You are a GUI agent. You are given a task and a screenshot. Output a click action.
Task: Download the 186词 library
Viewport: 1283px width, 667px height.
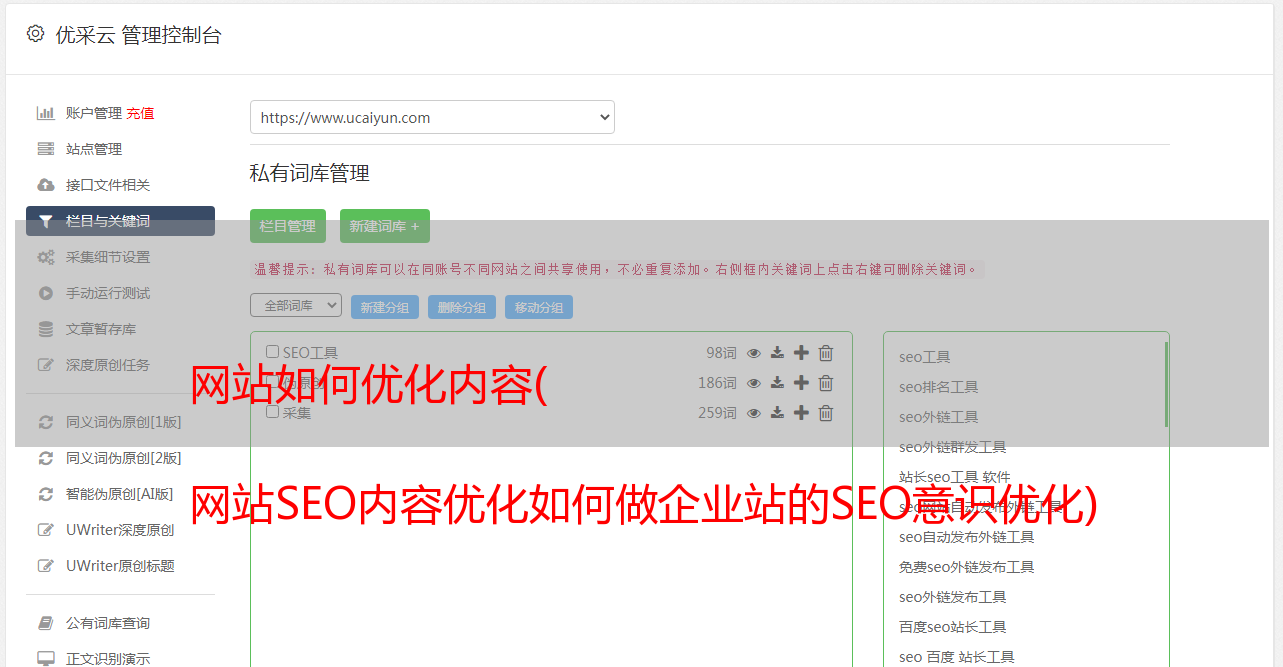[777, 383]
